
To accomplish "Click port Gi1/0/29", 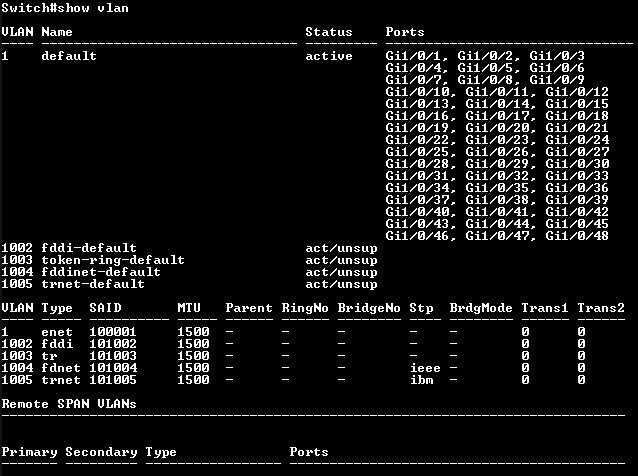I will 499,164.
